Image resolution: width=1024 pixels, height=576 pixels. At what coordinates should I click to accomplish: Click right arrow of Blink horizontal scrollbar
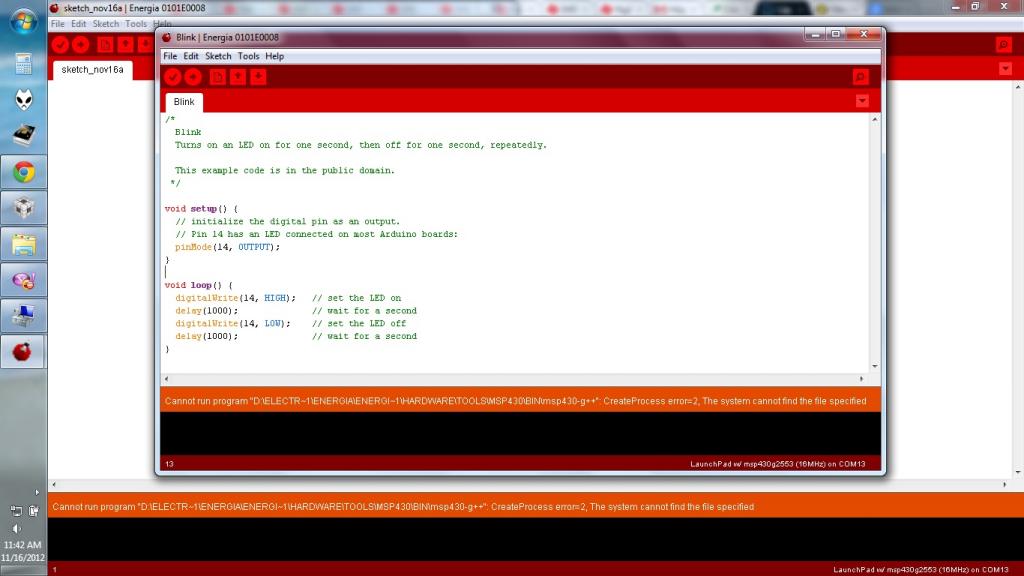(x=861, y=379)
